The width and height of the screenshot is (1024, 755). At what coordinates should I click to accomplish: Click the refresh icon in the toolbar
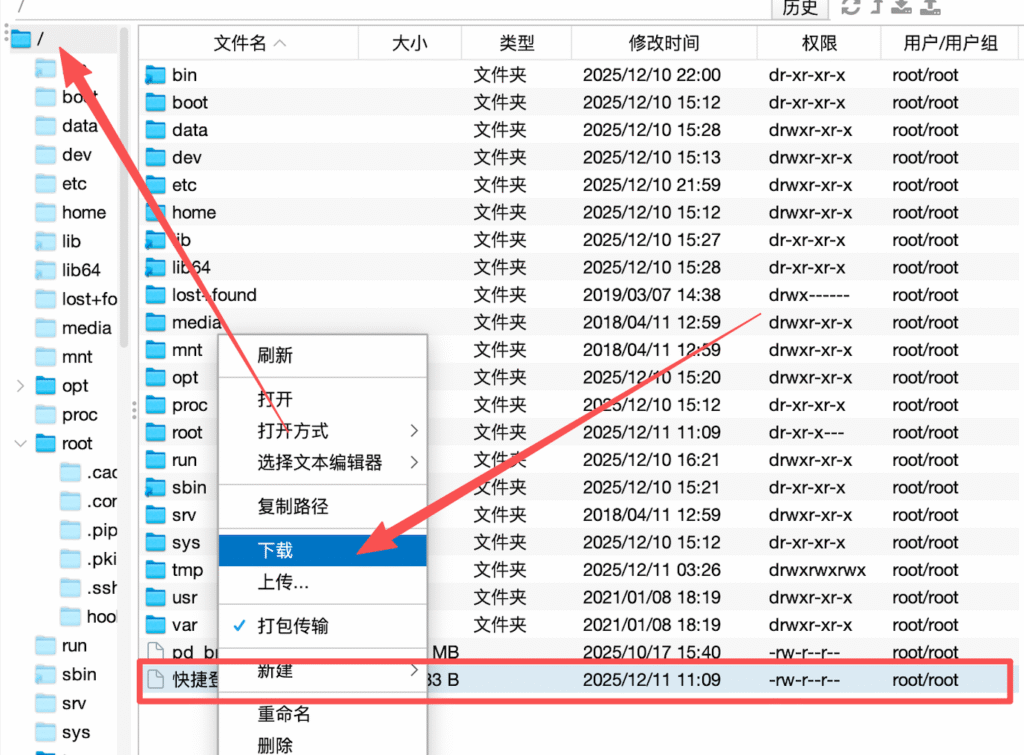point(850,8)
